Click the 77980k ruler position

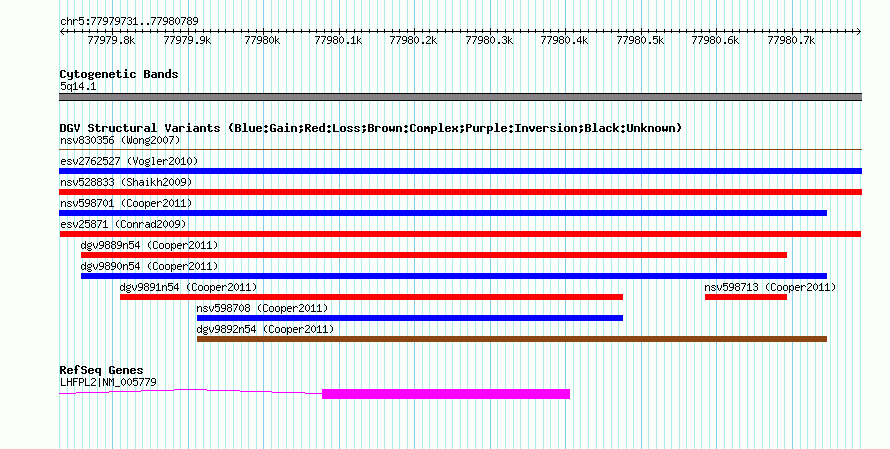pyautogui.click(x=262, y=40)
